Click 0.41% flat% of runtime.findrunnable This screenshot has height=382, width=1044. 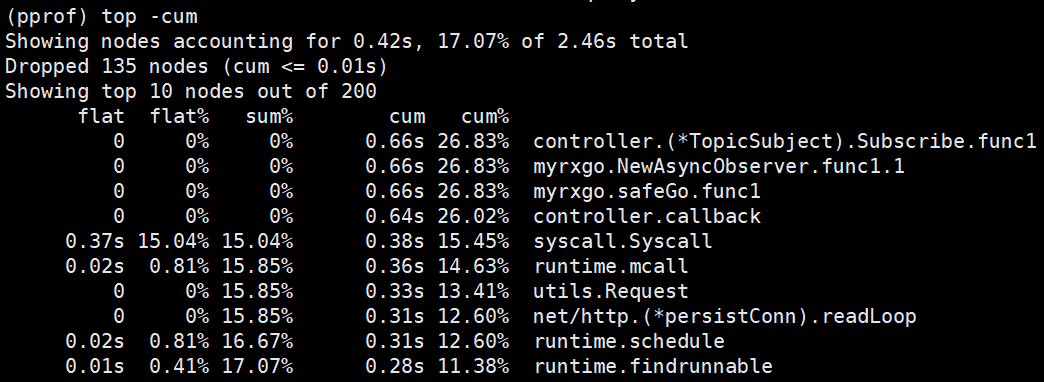(179, 366)
